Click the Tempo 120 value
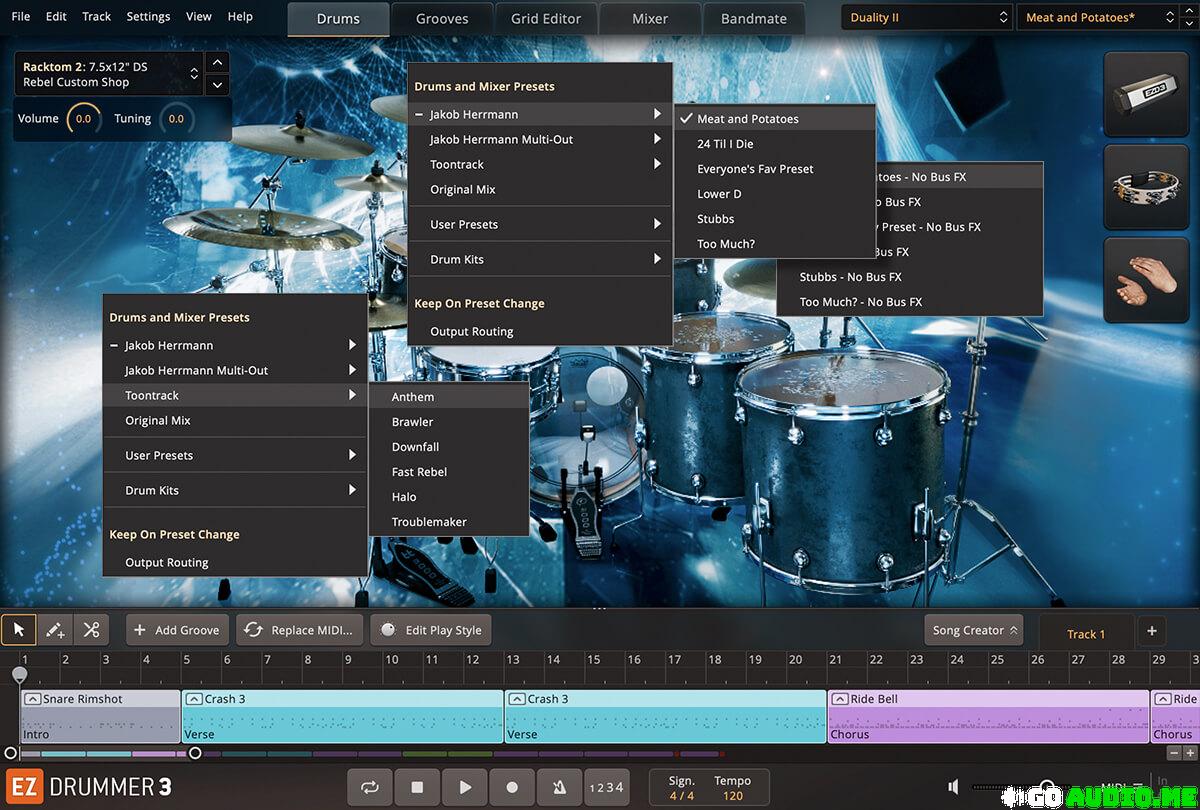Viewport: 1200px width, 810px height. click(x=732, y=796)
